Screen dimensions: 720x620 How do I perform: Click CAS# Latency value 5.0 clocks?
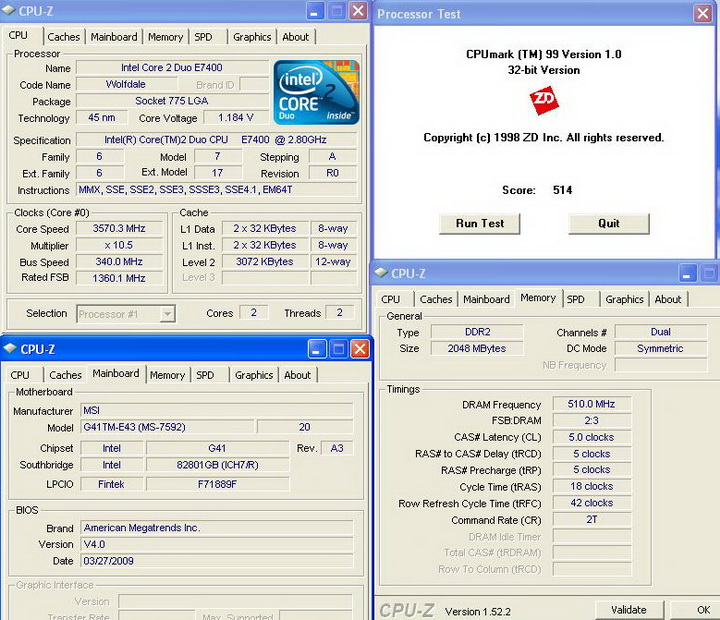pyautogui.click(x=592, y=437)
